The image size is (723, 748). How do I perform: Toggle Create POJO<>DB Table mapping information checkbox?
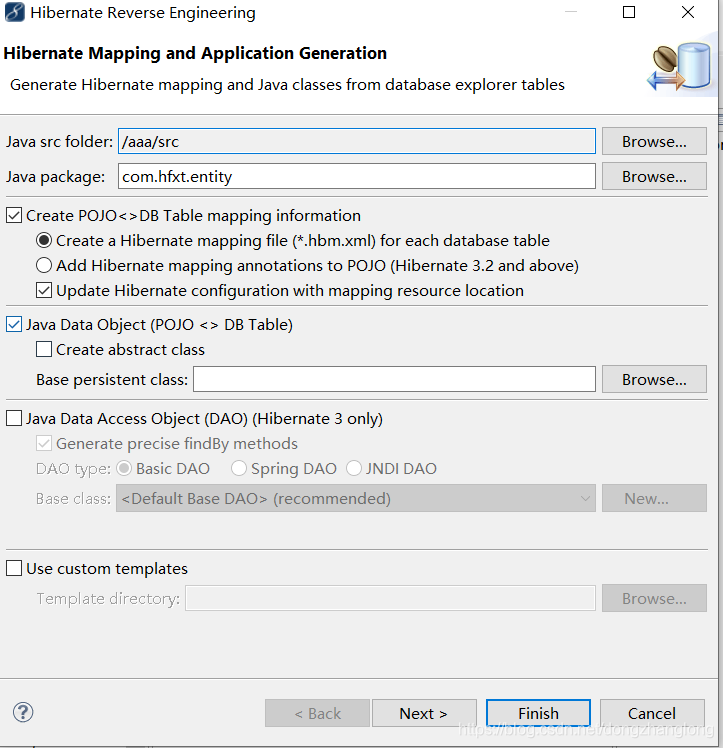(x=14, y=216)
